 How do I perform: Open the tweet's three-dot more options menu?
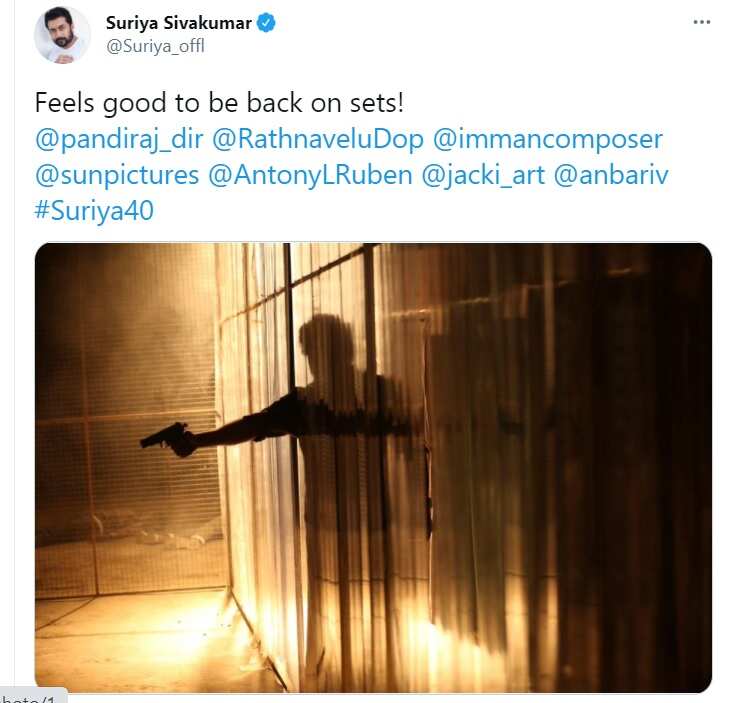click(702, 22)
